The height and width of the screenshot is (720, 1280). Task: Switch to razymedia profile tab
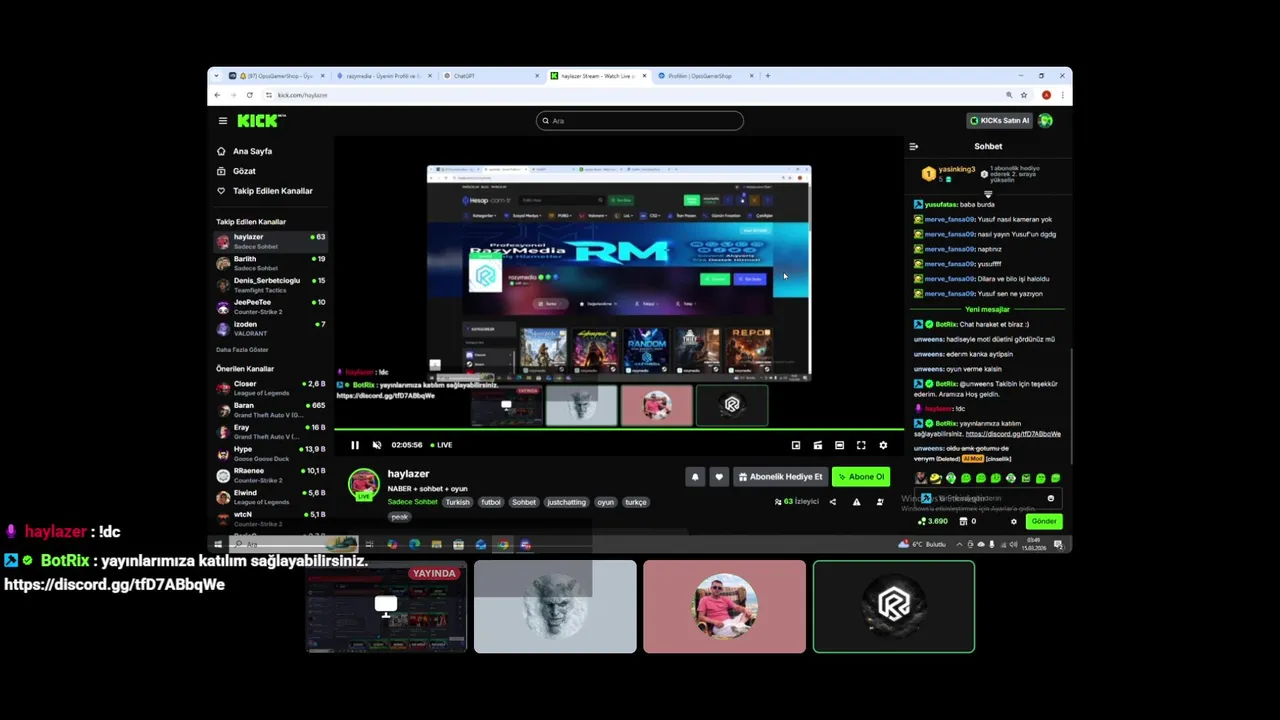point(383,76)
